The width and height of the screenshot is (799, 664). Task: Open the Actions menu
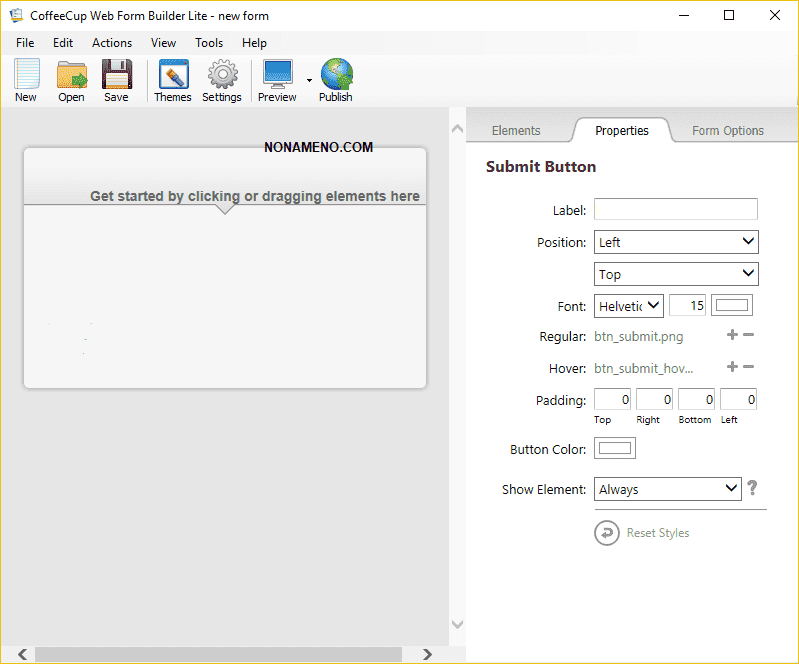pos(111,43)
